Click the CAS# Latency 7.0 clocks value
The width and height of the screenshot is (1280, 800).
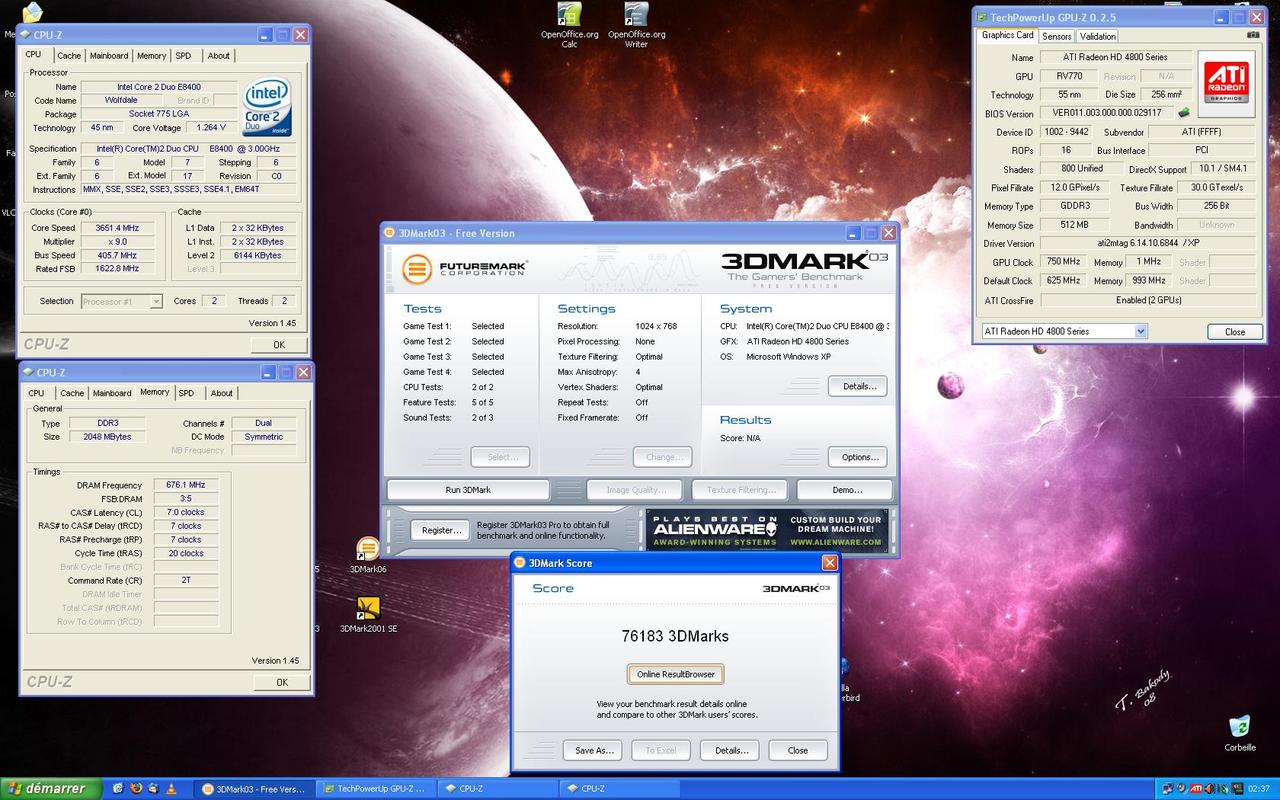[186, 512]
